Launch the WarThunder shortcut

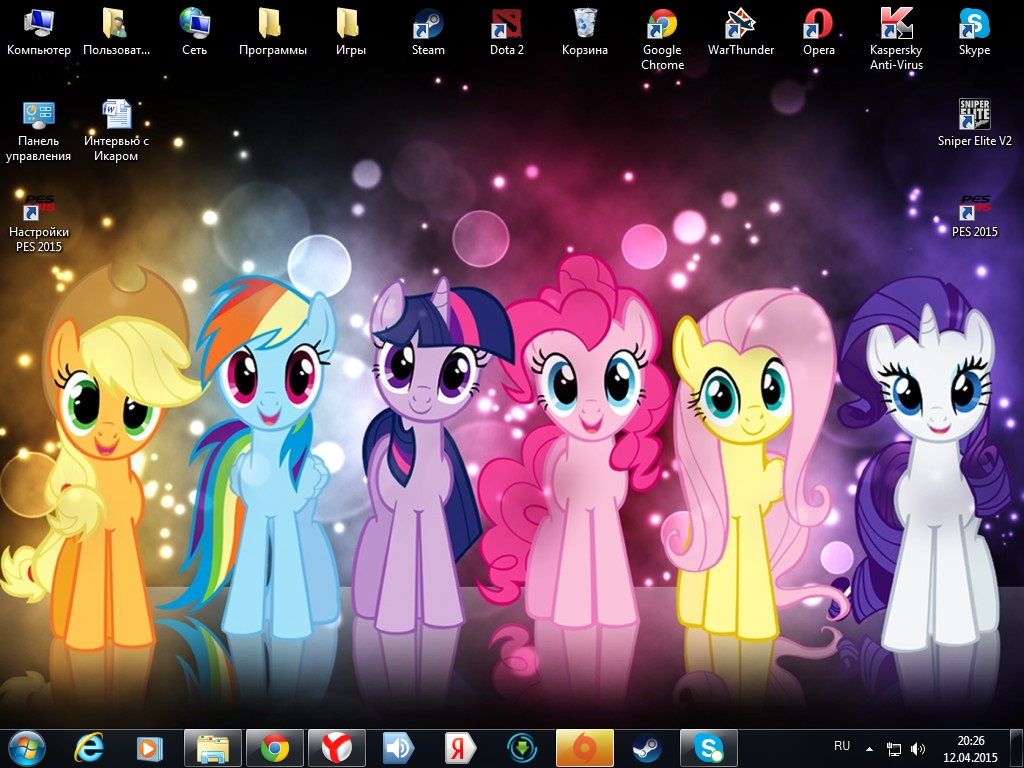tap(741, 31)
